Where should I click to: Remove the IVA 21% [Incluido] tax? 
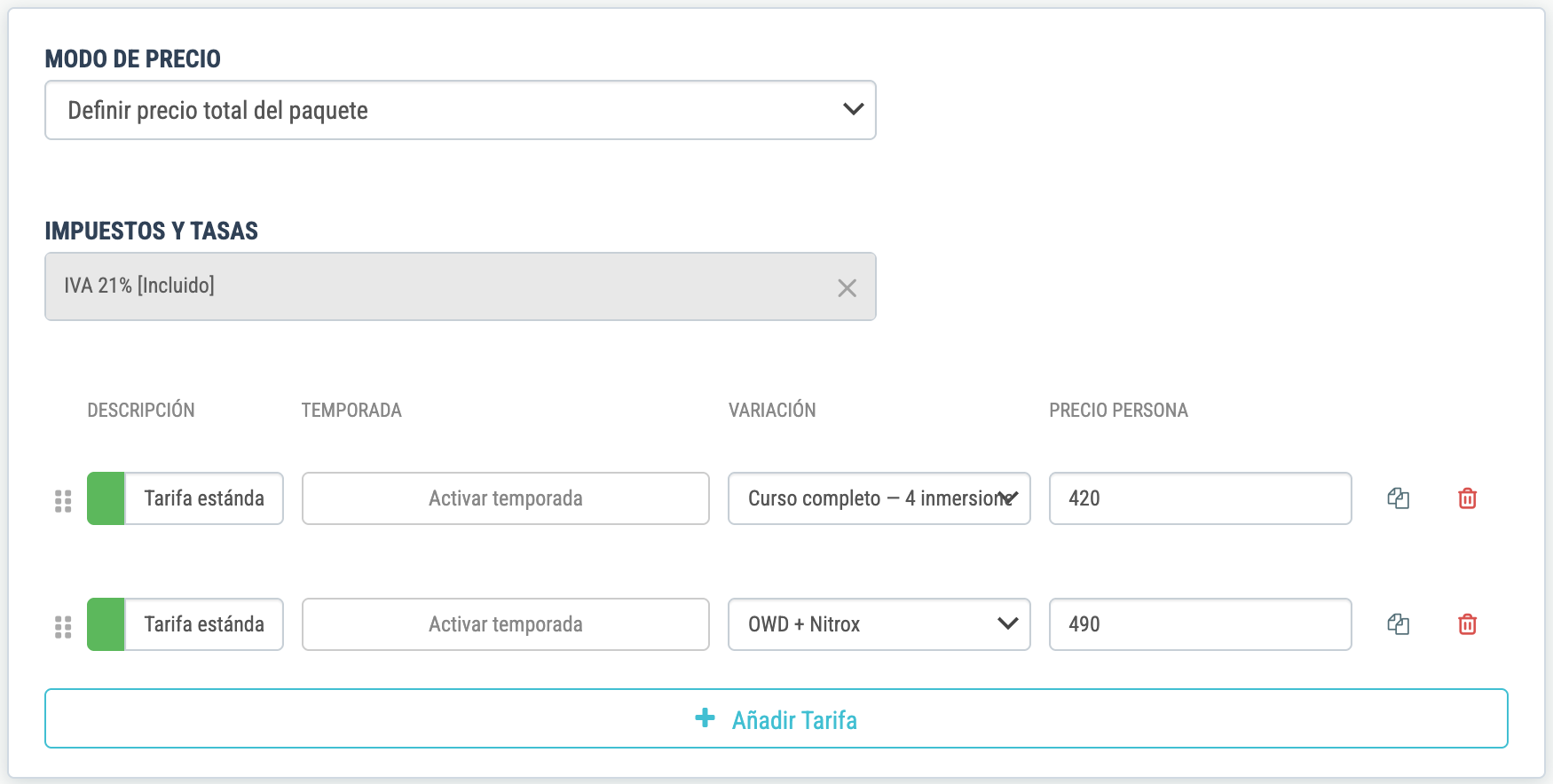(847, 287)
